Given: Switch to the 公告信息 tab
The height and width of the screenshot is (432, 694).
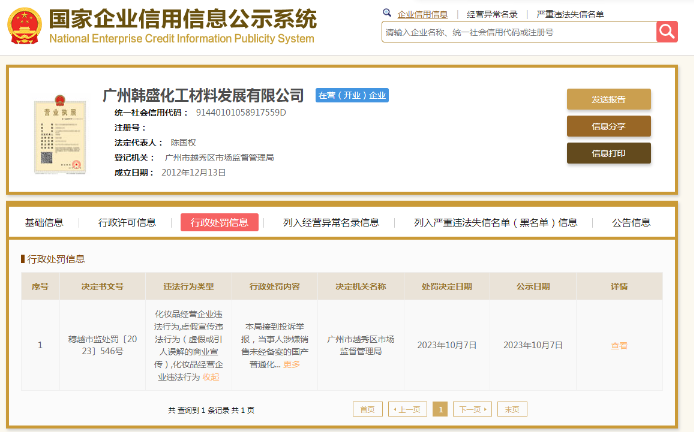Looking at the screenshot, I should (x=631, y=222).
